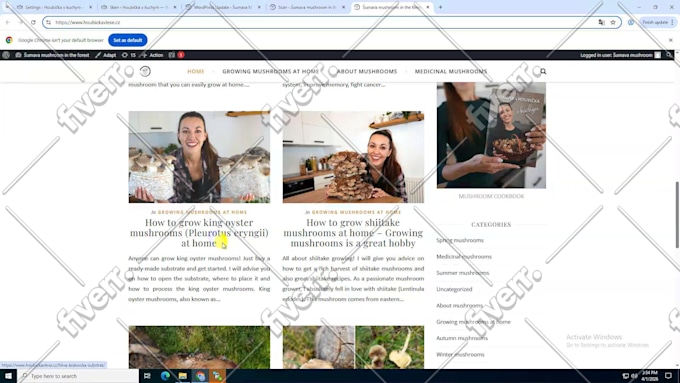Open the notification center icon

point(668,376)
